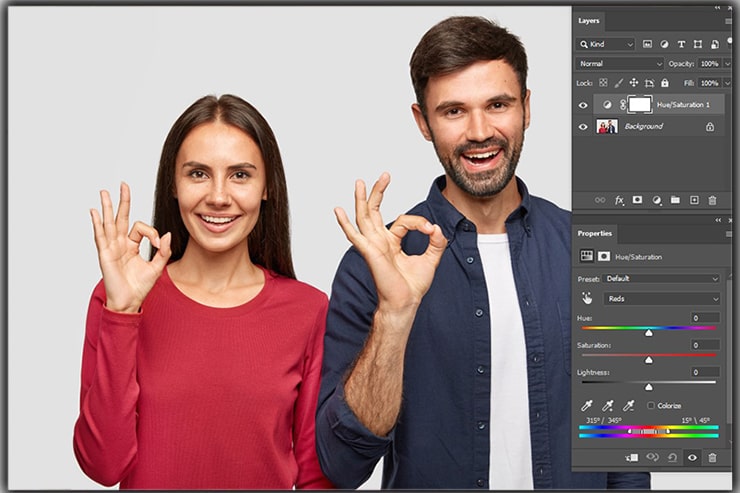Screen dimensions: 740x493
Task: Click the Hue slider handle
Action: [649, 333]
